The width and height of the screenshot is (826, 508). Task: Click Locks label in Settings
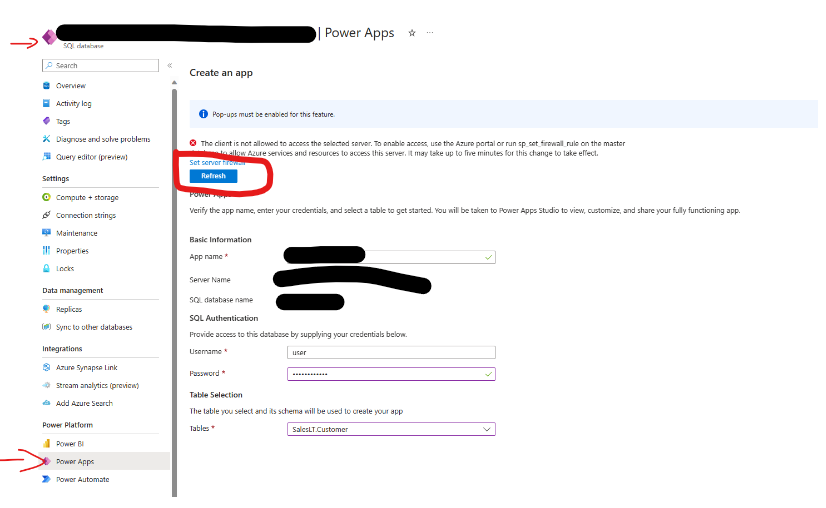(65, 268)
